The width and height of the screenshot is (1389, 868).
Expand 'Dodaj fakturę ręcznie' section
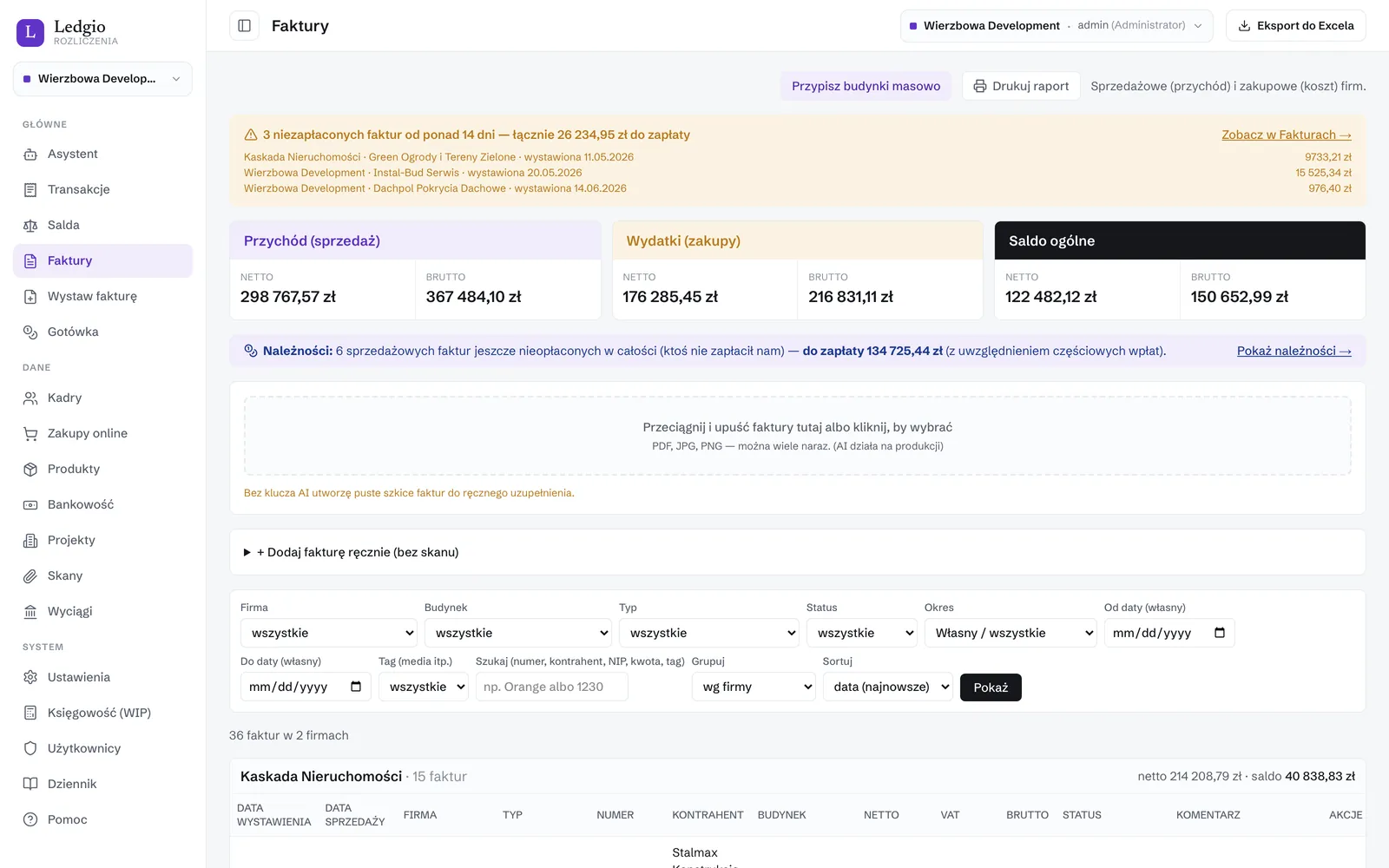[352, 552]
